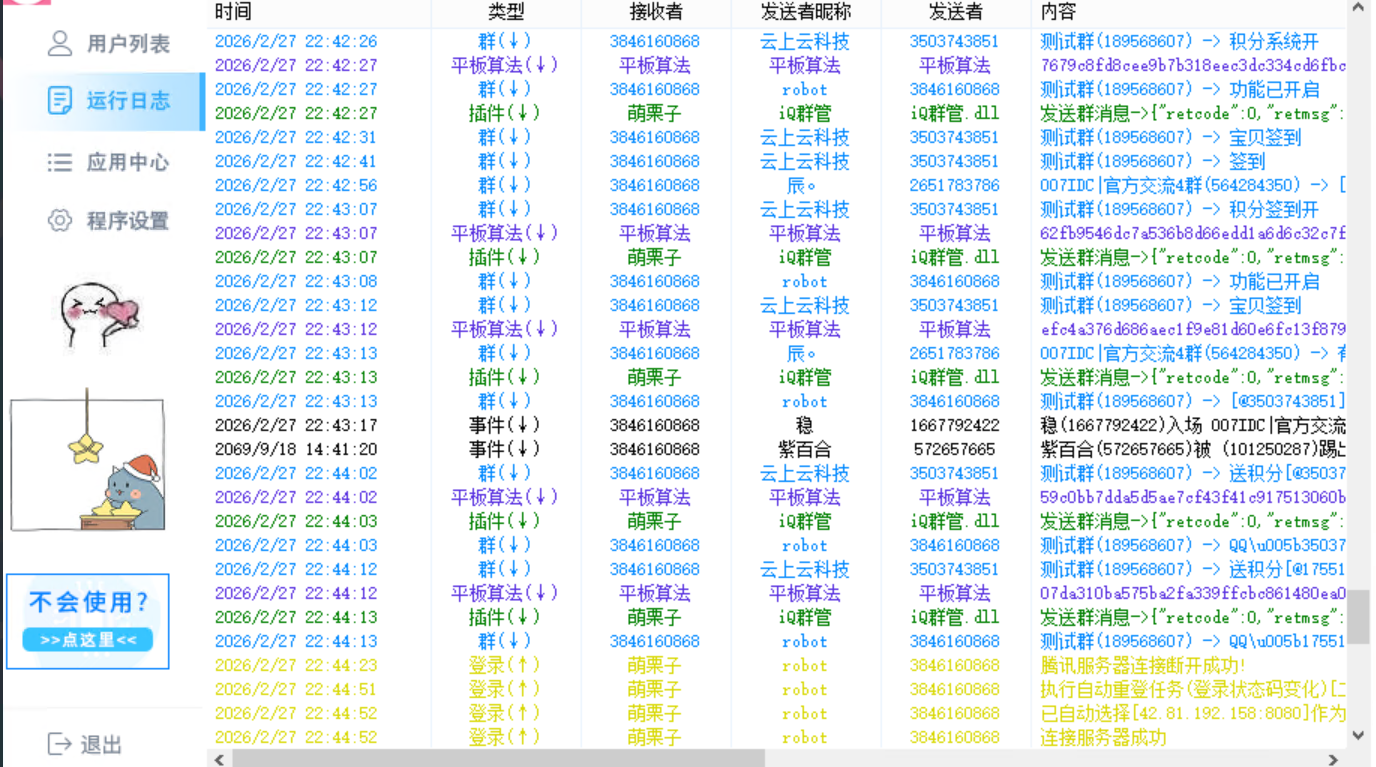Sort by the 类型 column header
1376x767 pixels.
(x=506, y=12)
